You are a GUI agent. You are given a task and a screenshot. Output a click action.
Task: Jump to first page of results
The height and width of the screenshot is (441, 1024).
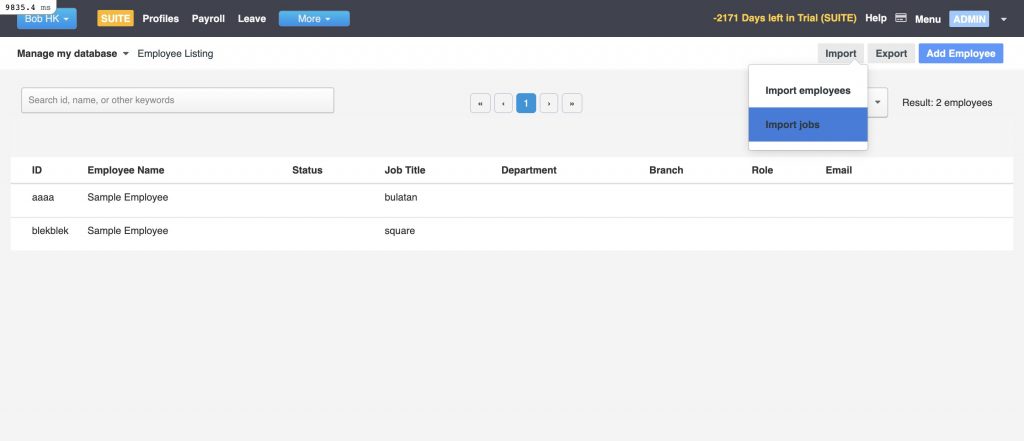480,103
